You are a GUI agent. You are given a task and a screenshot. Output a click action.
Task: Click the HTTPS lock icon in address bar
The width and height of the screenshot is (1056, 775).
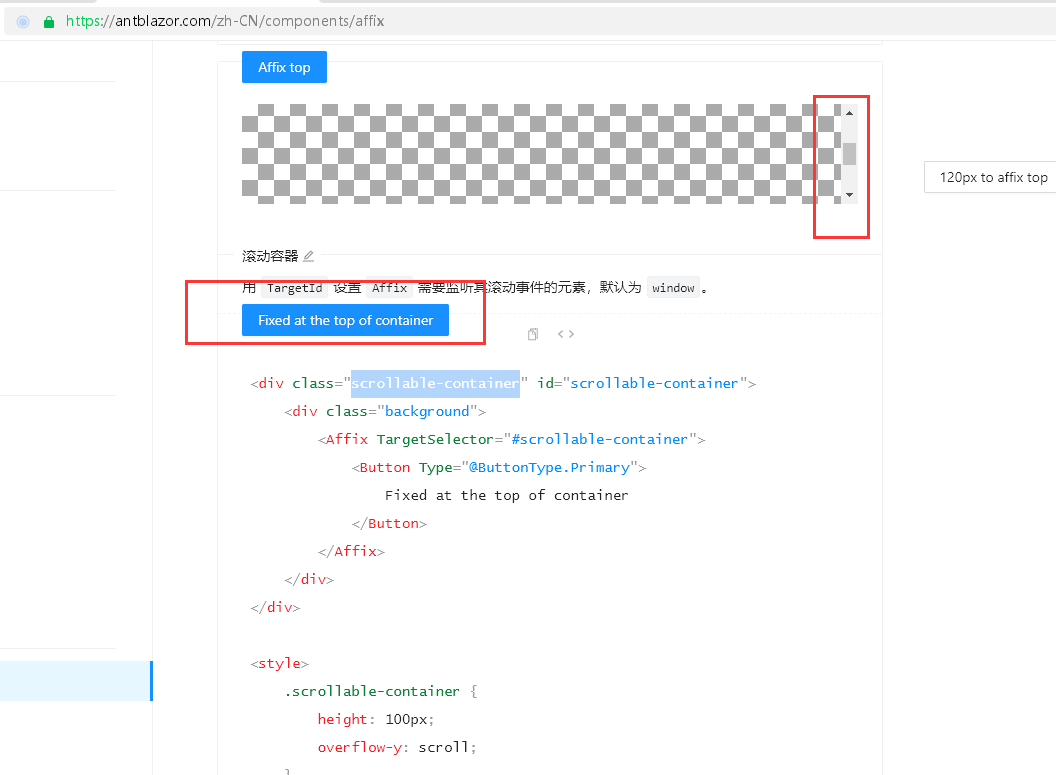point(48,19)
